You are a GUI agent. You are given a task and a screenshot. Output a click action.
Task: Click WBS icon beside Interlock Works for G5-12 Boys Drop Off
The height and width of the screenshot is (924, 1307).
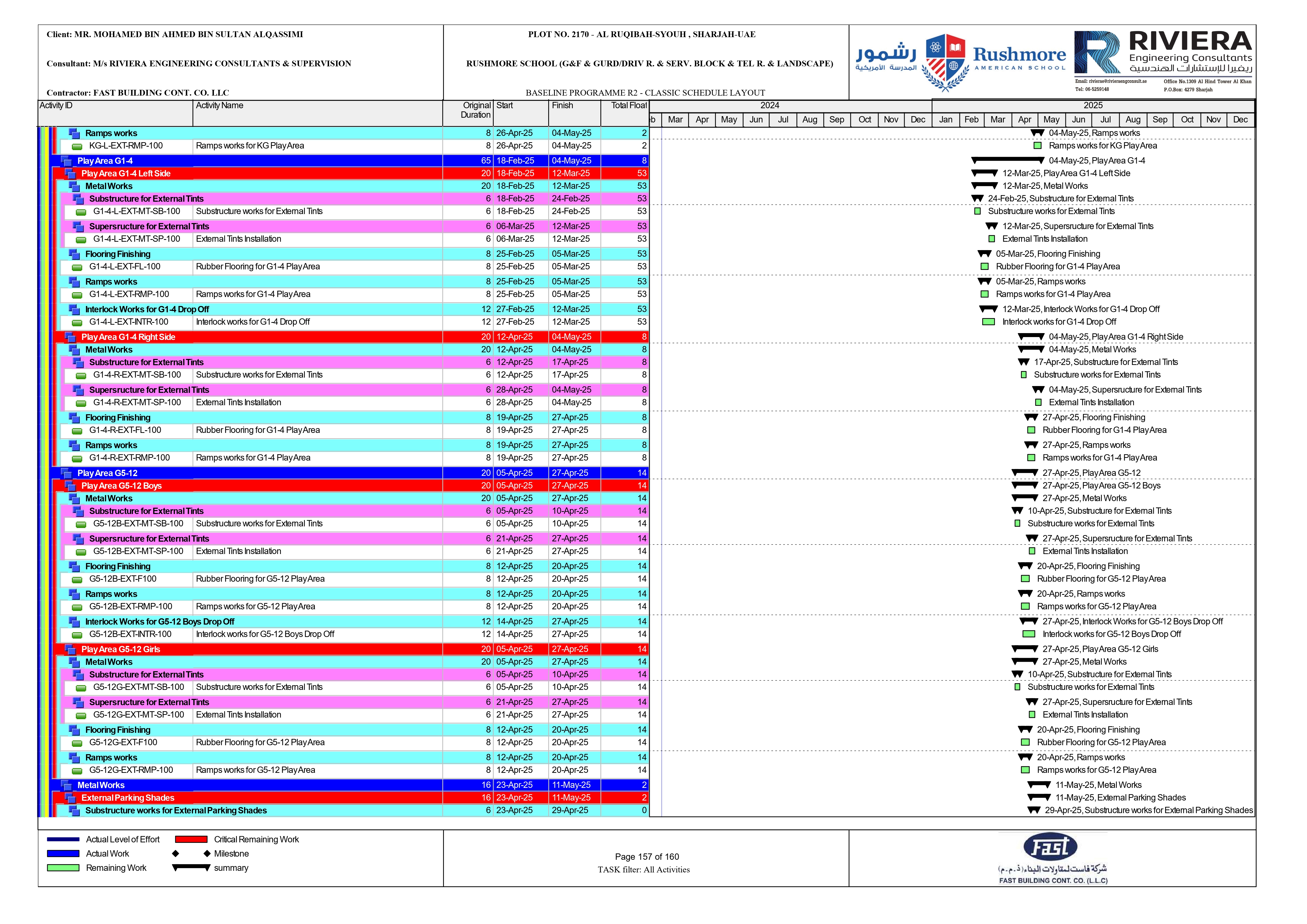75,622
